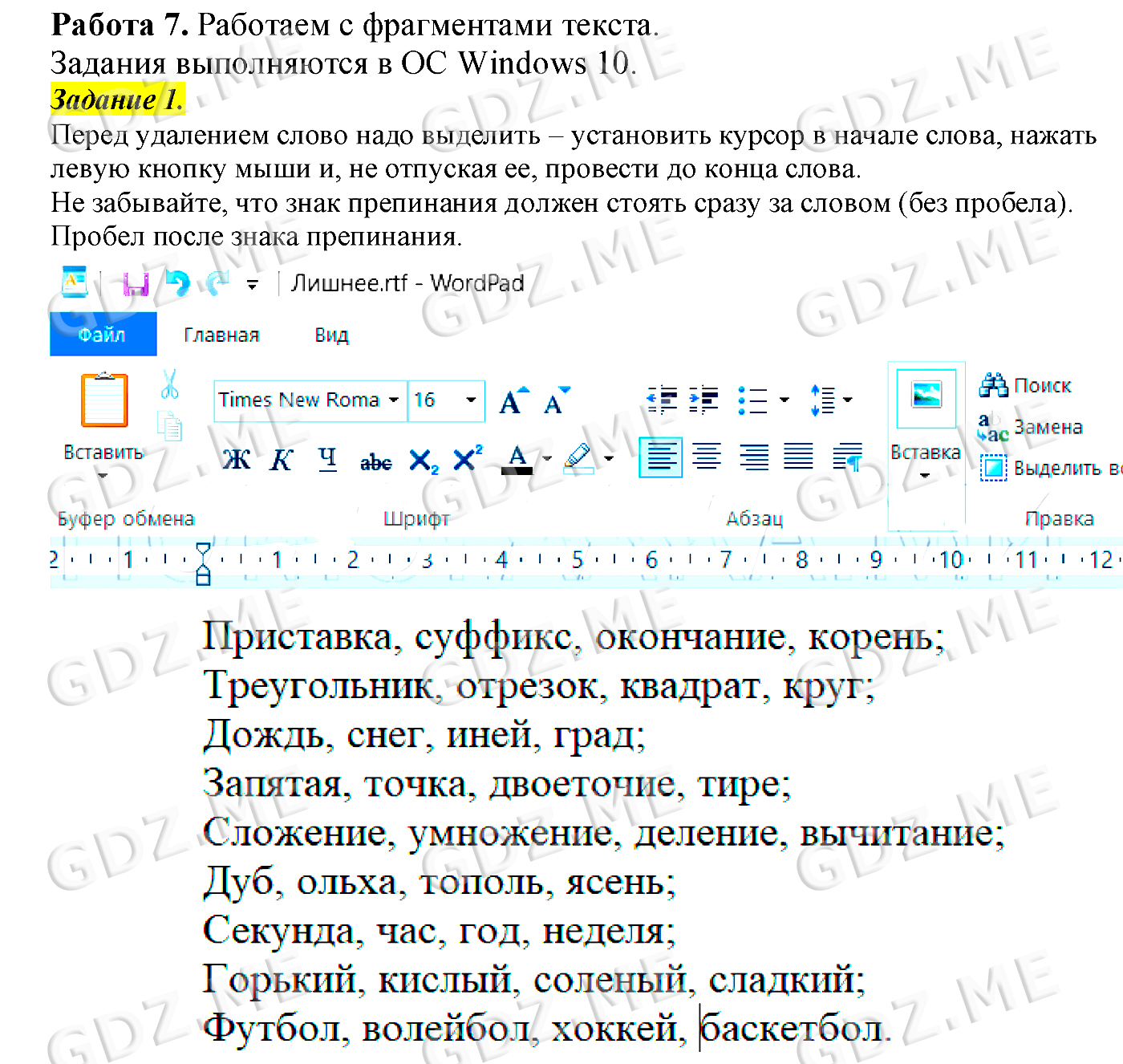Click the word баскетбол in the document
The image size is (1123, 1064).
[x=792, y=1029]
